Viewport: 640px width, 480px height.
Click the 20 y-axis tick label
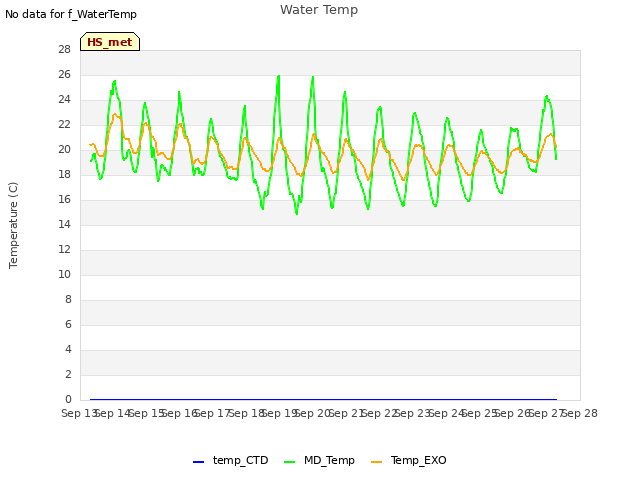pos(64,149)
